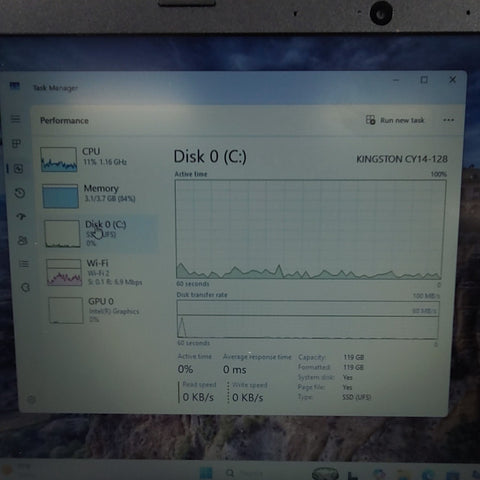Open the Users page icon

click(22, 240)
